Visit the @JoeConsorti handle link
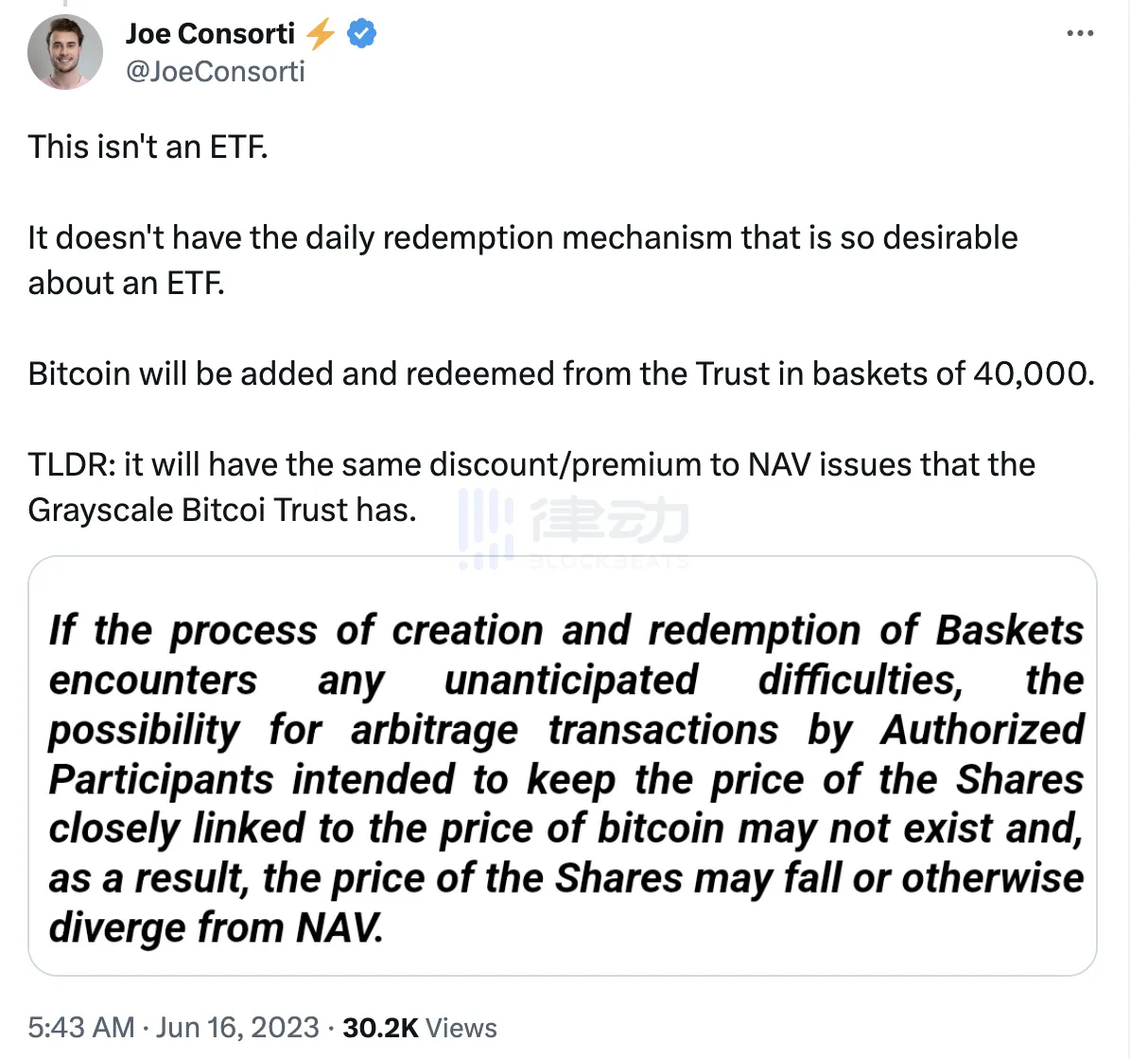 tap(216, 72)
